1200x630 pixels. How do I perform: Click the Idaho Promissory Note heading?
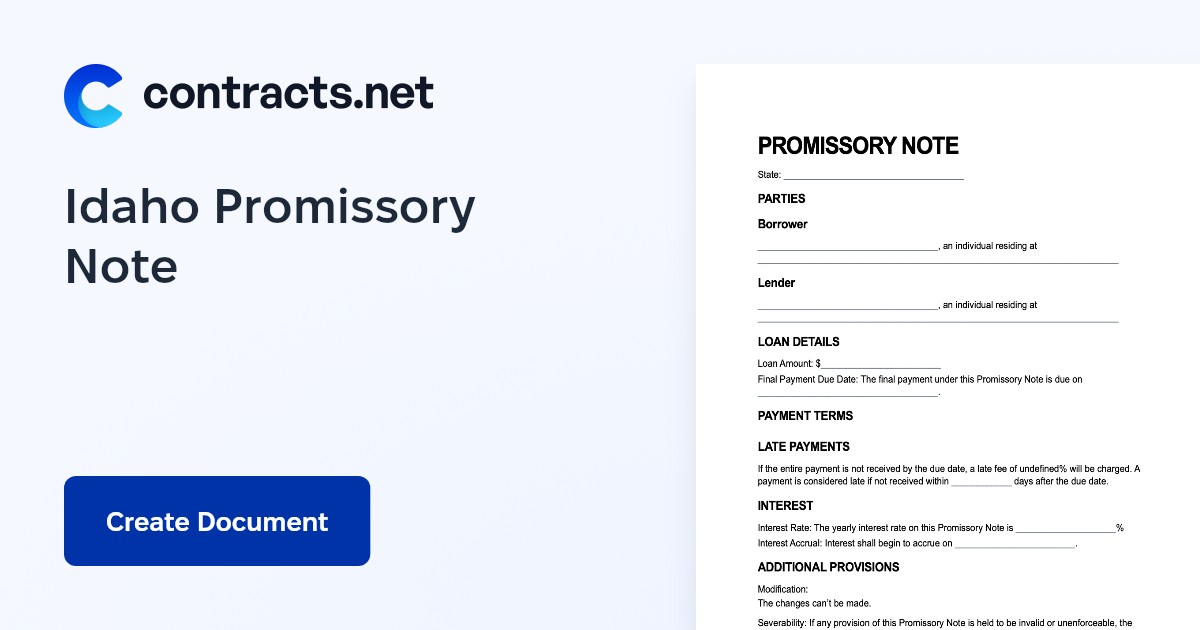pyautogui.click(x=270, y=237)
